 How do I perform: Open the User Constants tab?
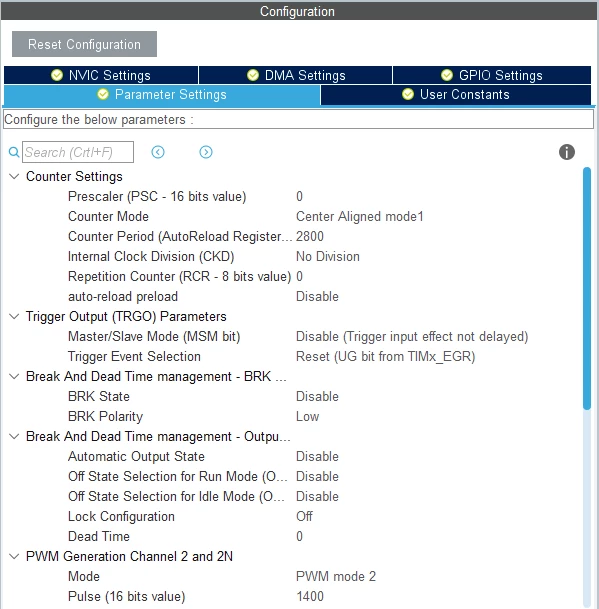pyautogui.click(x=456, y=95)
